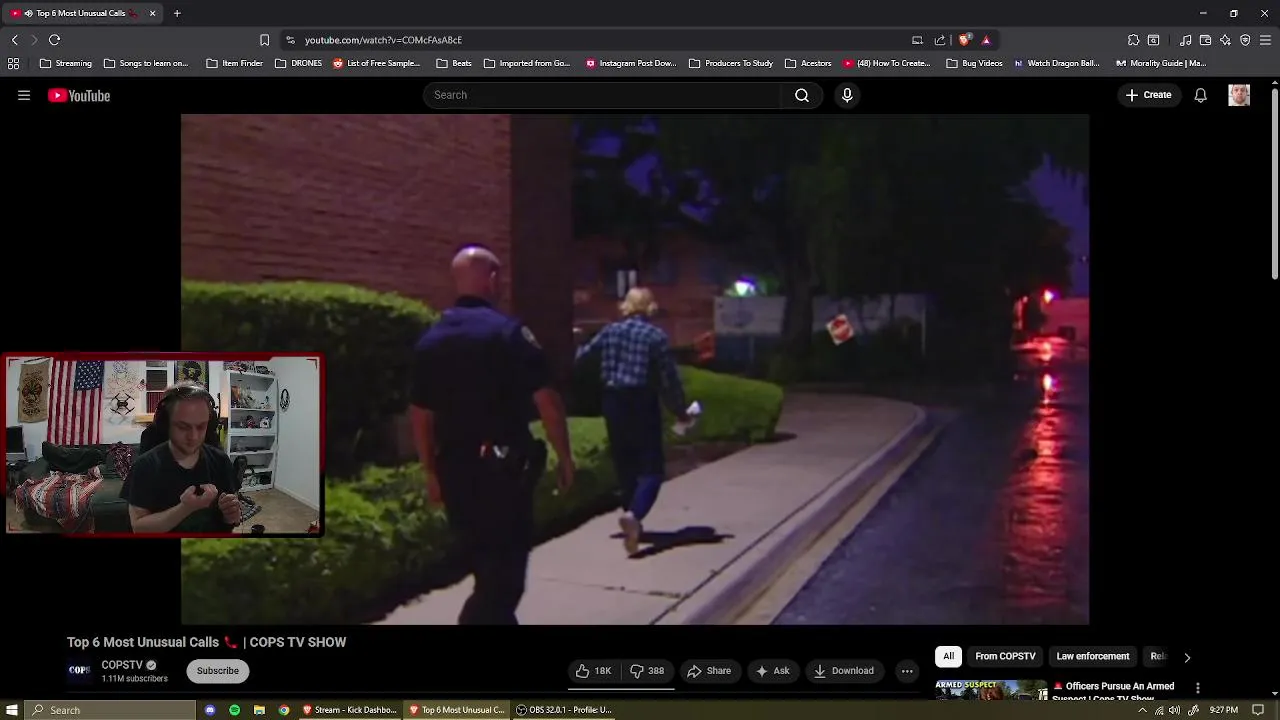Open the Streaming bookmarks folder
The width and height of the screenshot is (1280, 720).
65,63
